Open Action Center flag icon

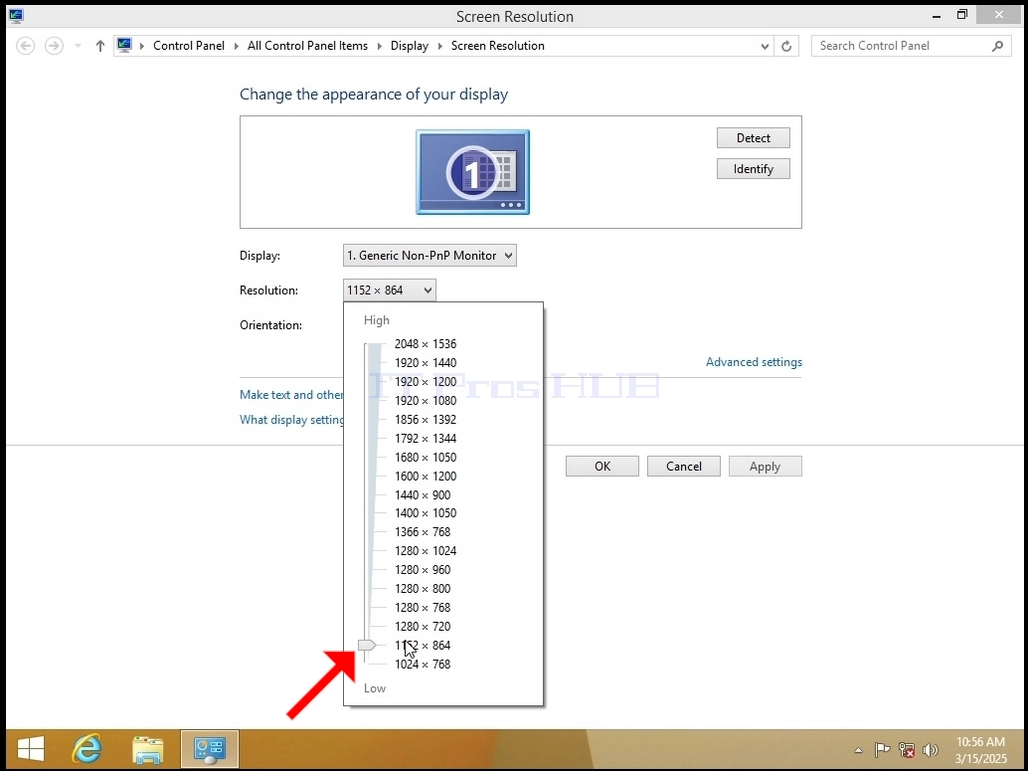click(882, 749)
